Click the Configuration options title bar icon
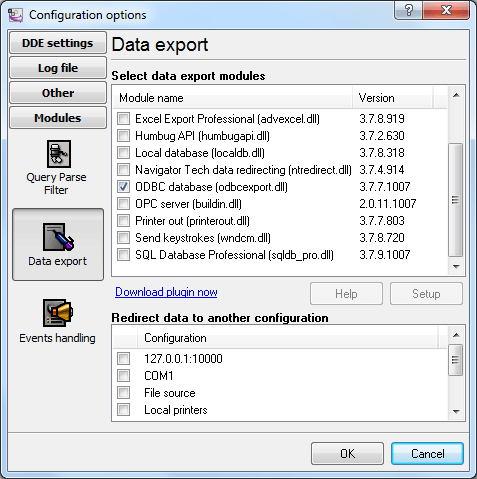 click(x=15, y=15)
